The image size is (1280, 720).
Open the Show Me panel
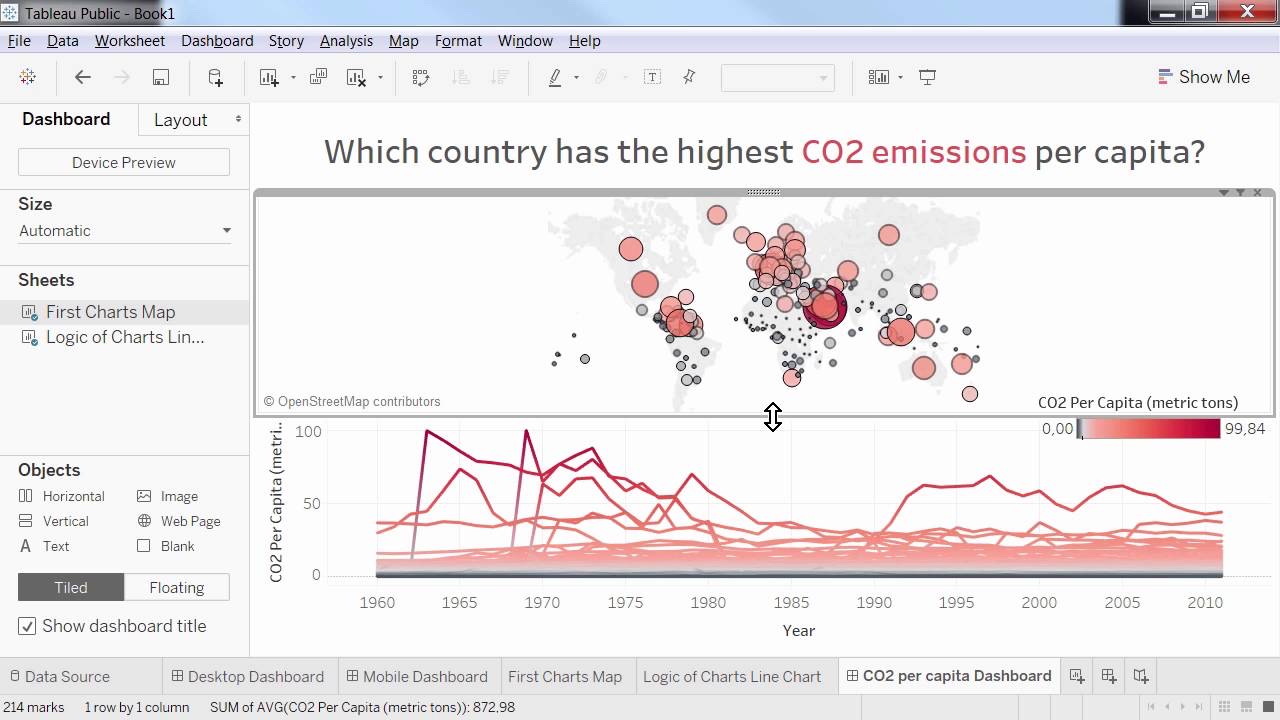(x=1204, y=77)
